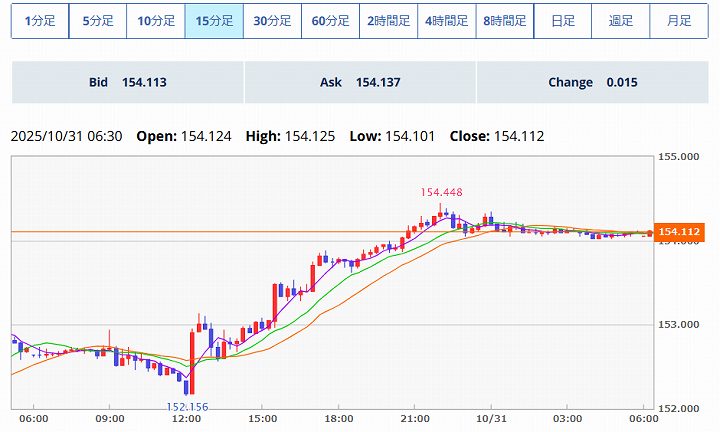
Task: Select the 1分足 timeframe tab
Action: [x=40, y=20]
